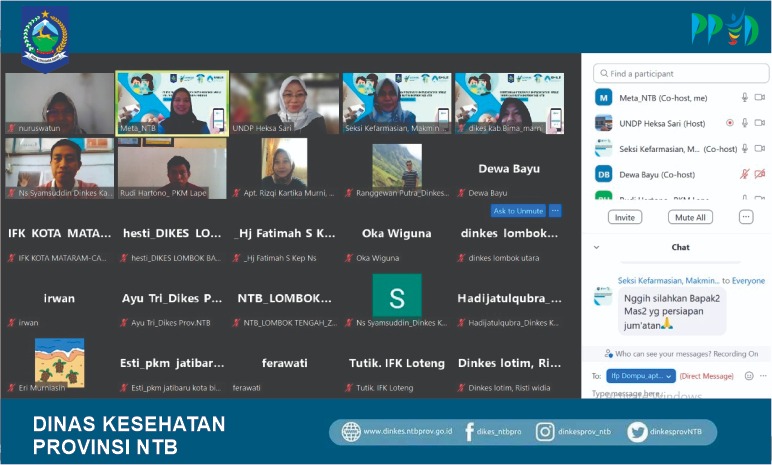Toggle Dewa Bayu's muted microphone icon
The image size is (772, 465).
click(744, 174)
